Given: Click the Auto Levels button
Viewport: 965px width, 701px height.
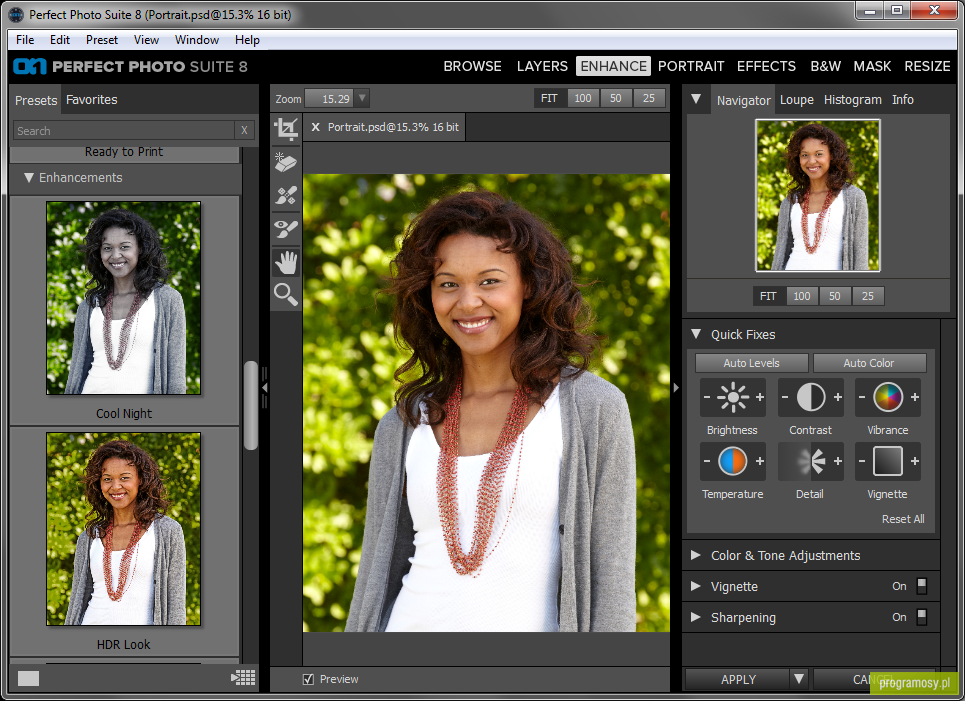Looking at the screenshot, I should 751,363.
